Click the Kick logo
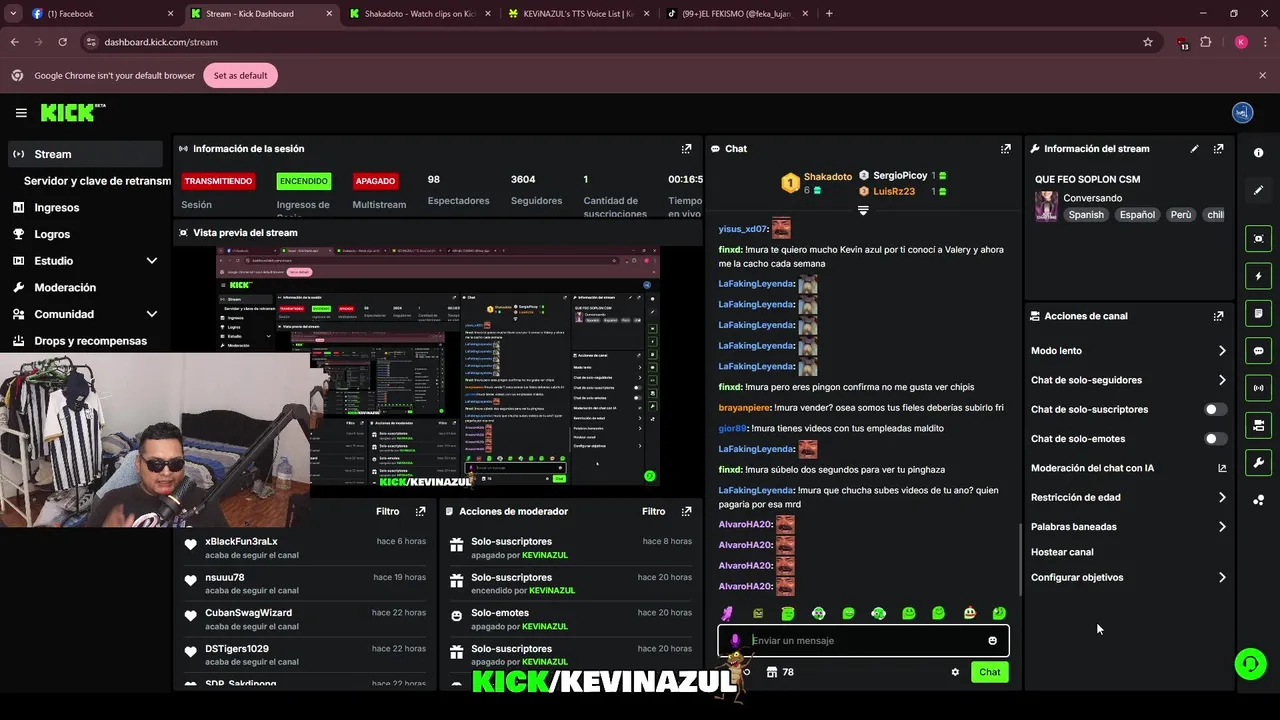The width and height of the screenshot is (1280, 720). tap(73, 112)
